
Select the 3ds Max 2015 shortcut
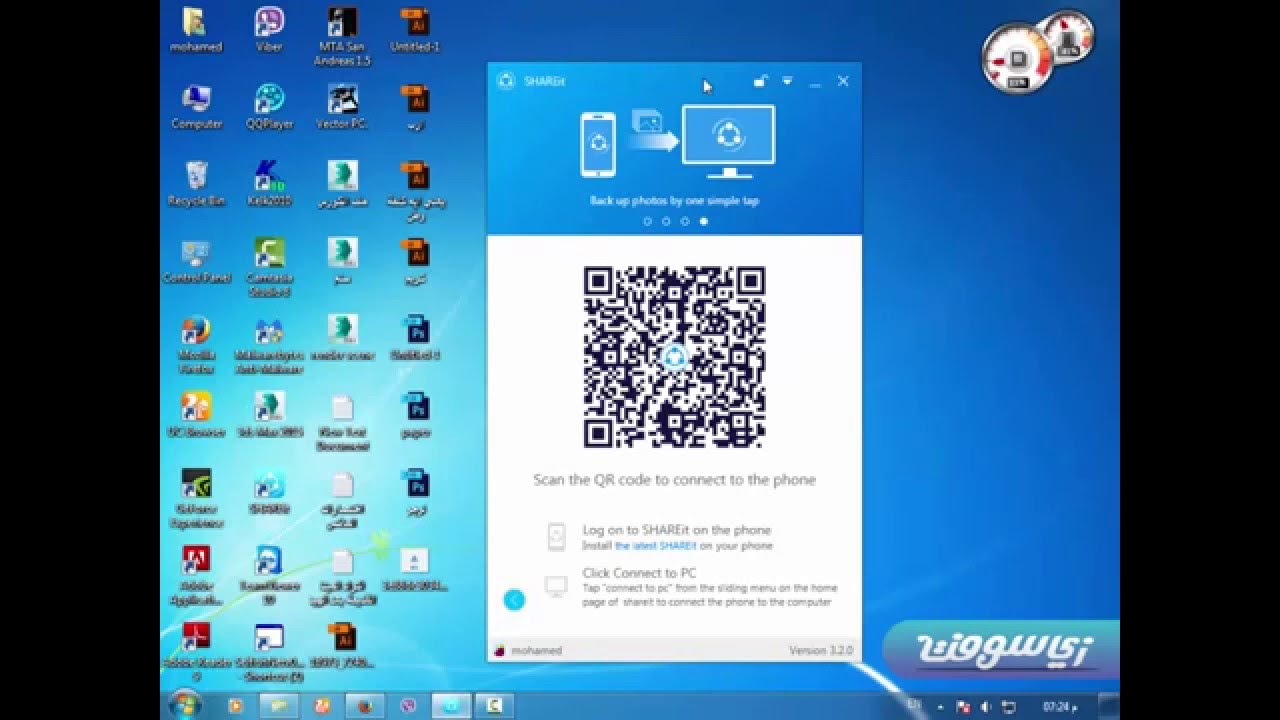pyautogui.click(x=269, y=415)
